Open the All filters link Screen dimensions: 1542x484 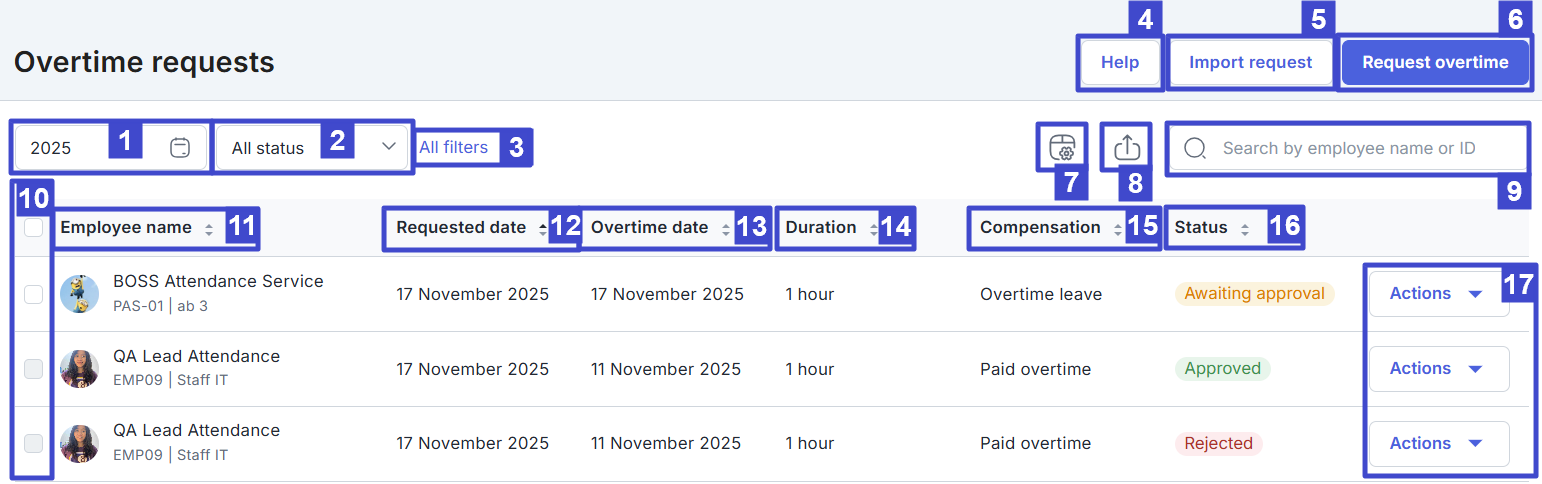pos(453,148)
